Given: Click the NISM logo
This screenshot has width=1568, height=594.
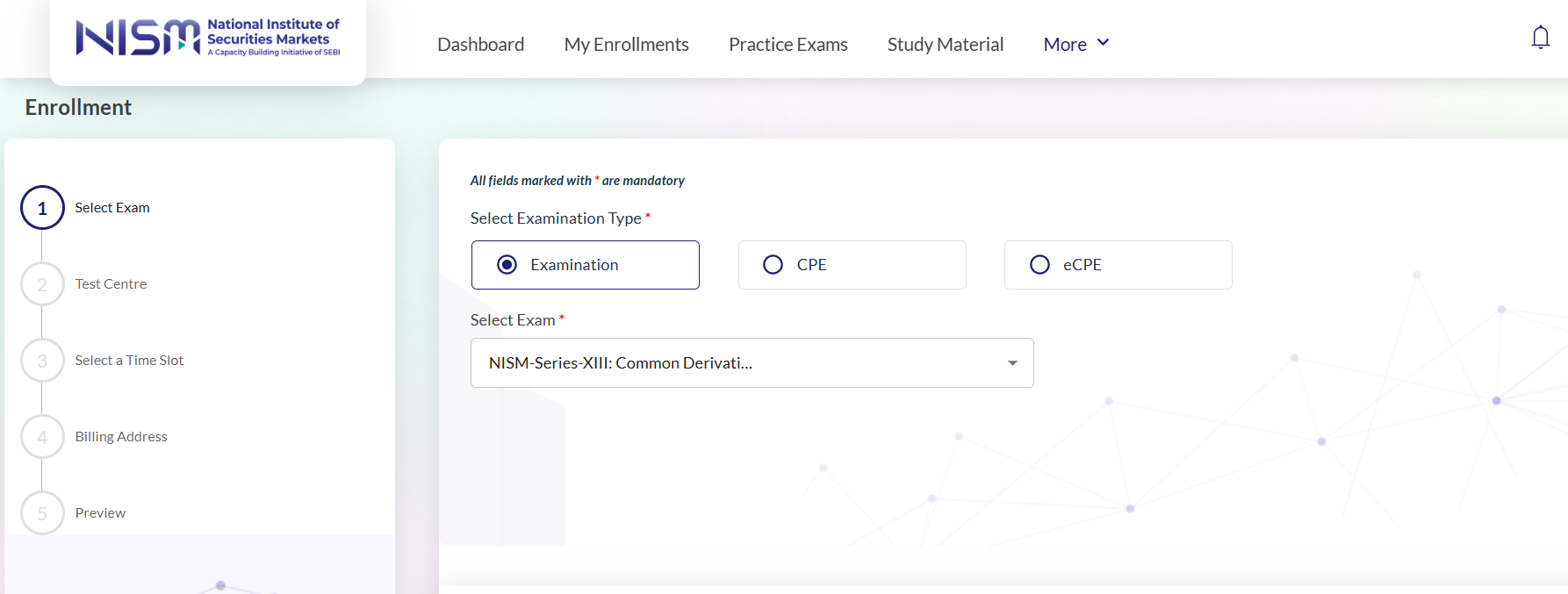Looking at the screenshot, I should 208,38.
